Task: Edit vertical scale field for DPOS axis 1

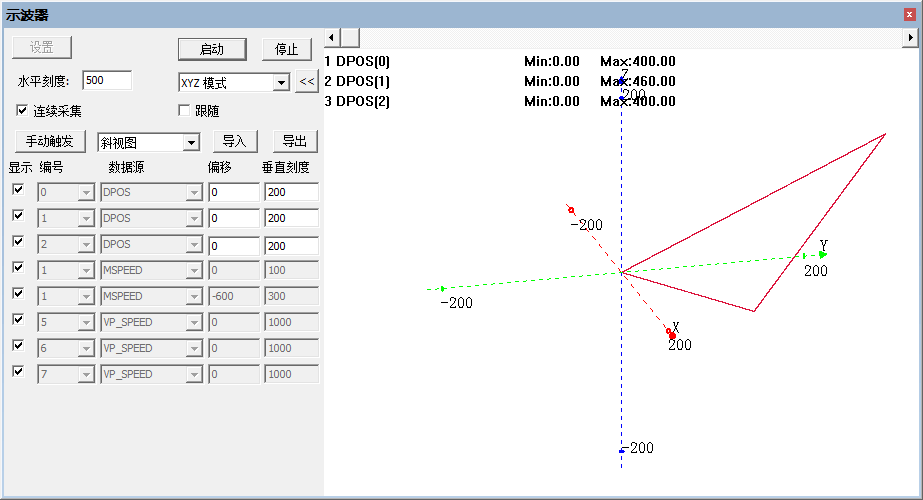Action: [291, 218]
